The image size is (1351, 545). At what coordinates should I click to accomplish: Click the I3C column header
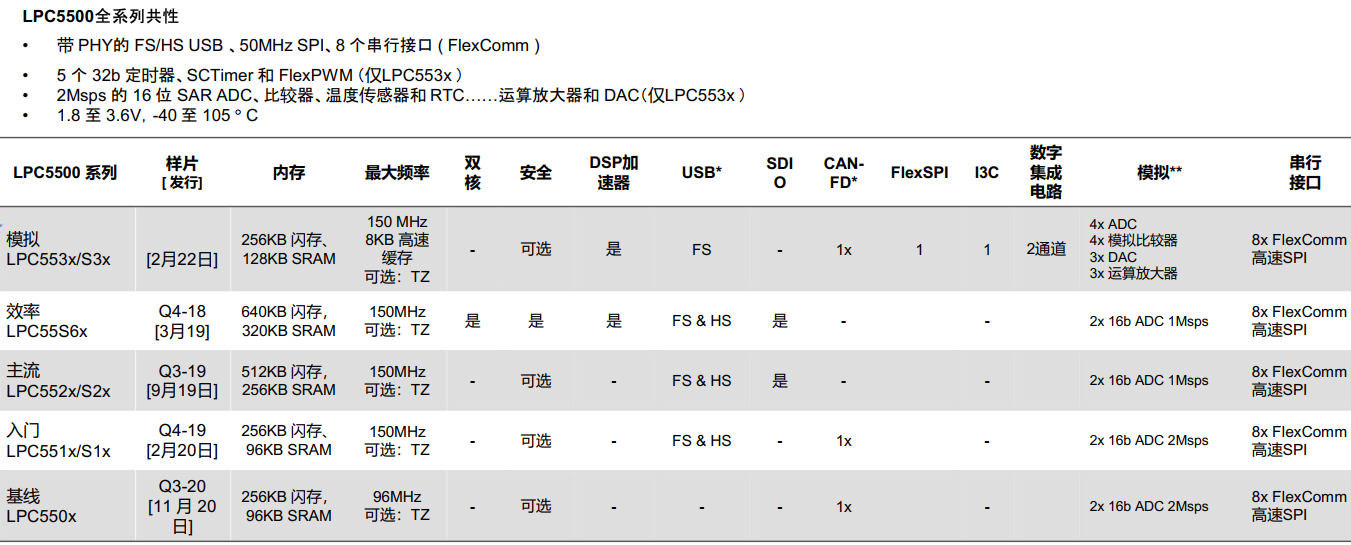[x=986, y=172]
